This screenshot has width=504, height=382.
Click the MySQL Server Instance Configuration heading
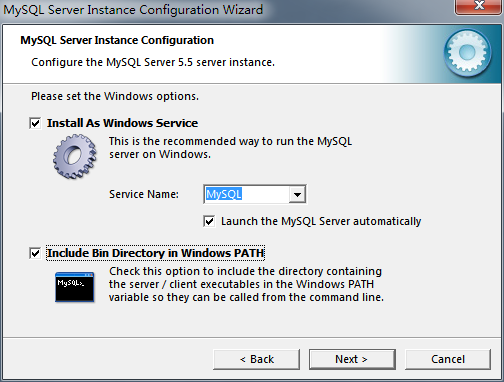(x=117, y=40)
